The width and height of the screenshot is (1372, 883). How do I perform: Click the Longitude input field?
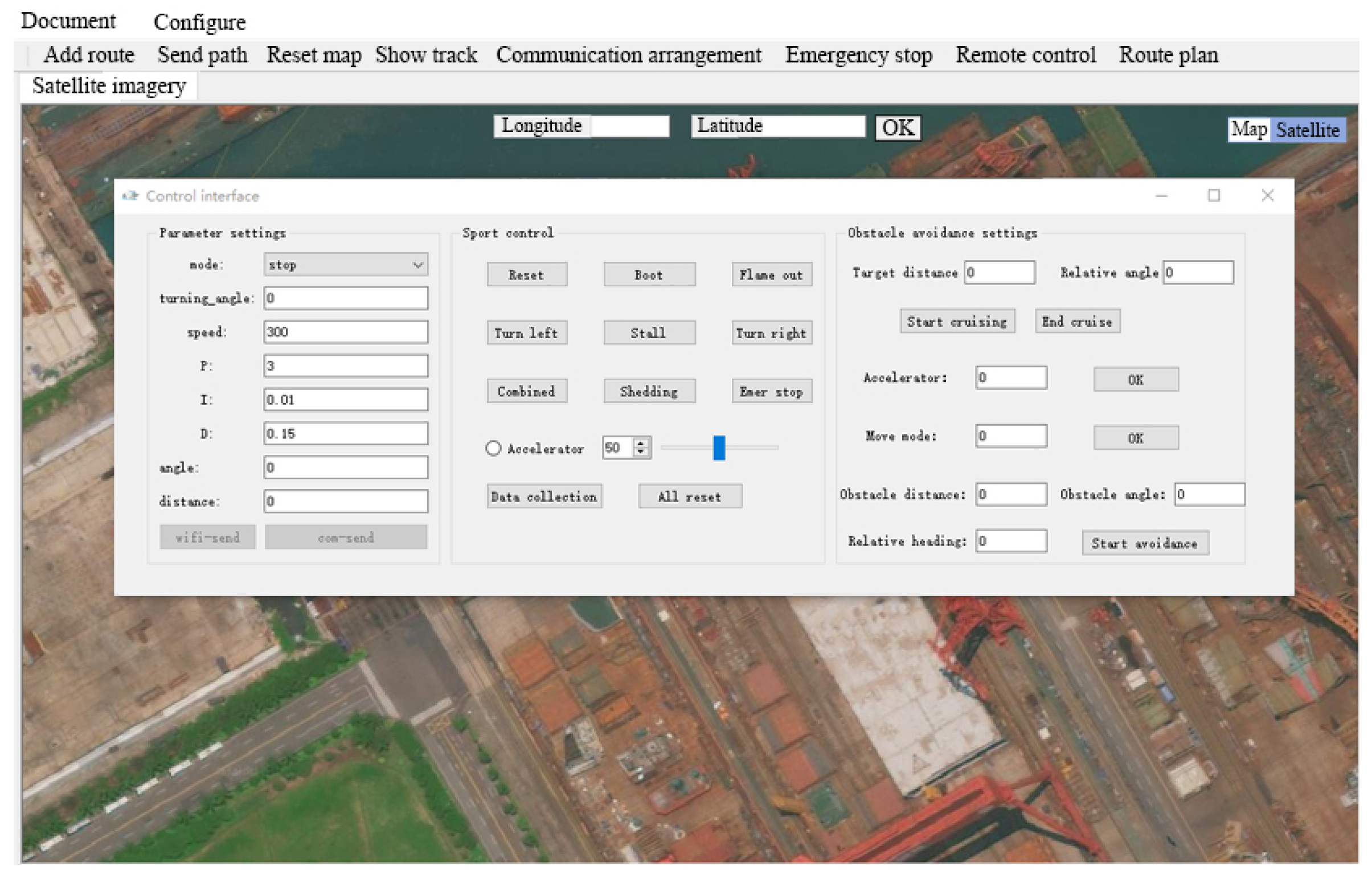click(629, 126)
